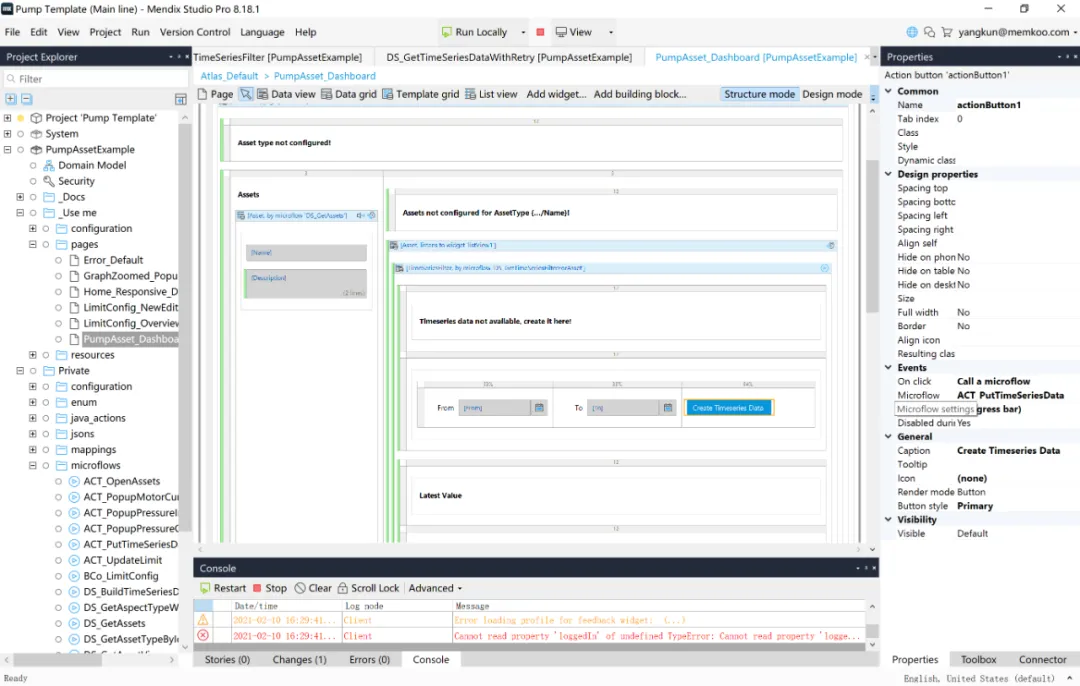Click the Stop button in Console toolbar

269,588
